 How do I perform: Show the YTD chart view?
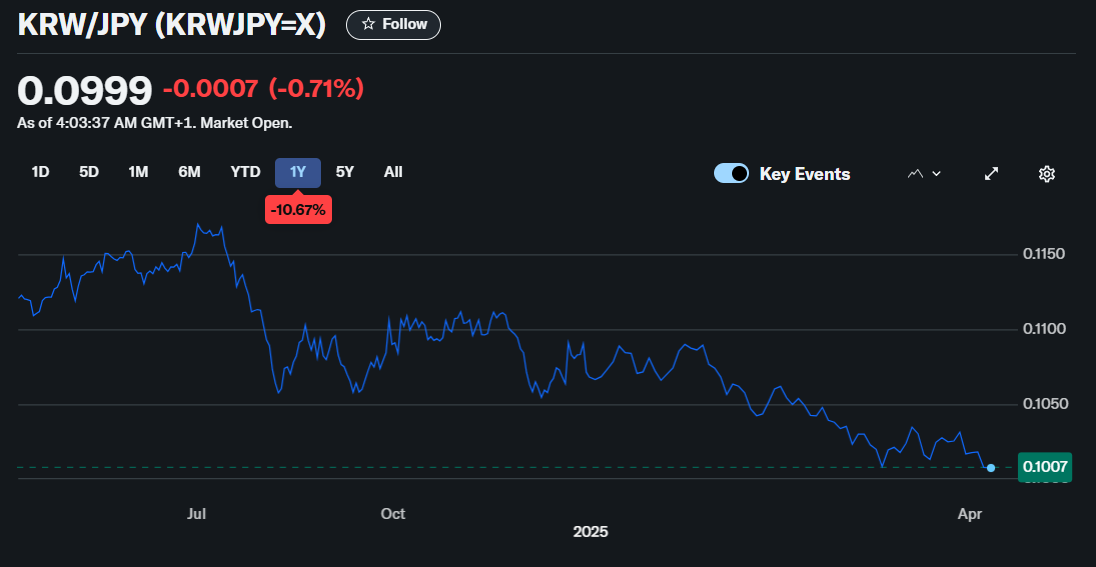pyautogui.click(x=245, y=172)
